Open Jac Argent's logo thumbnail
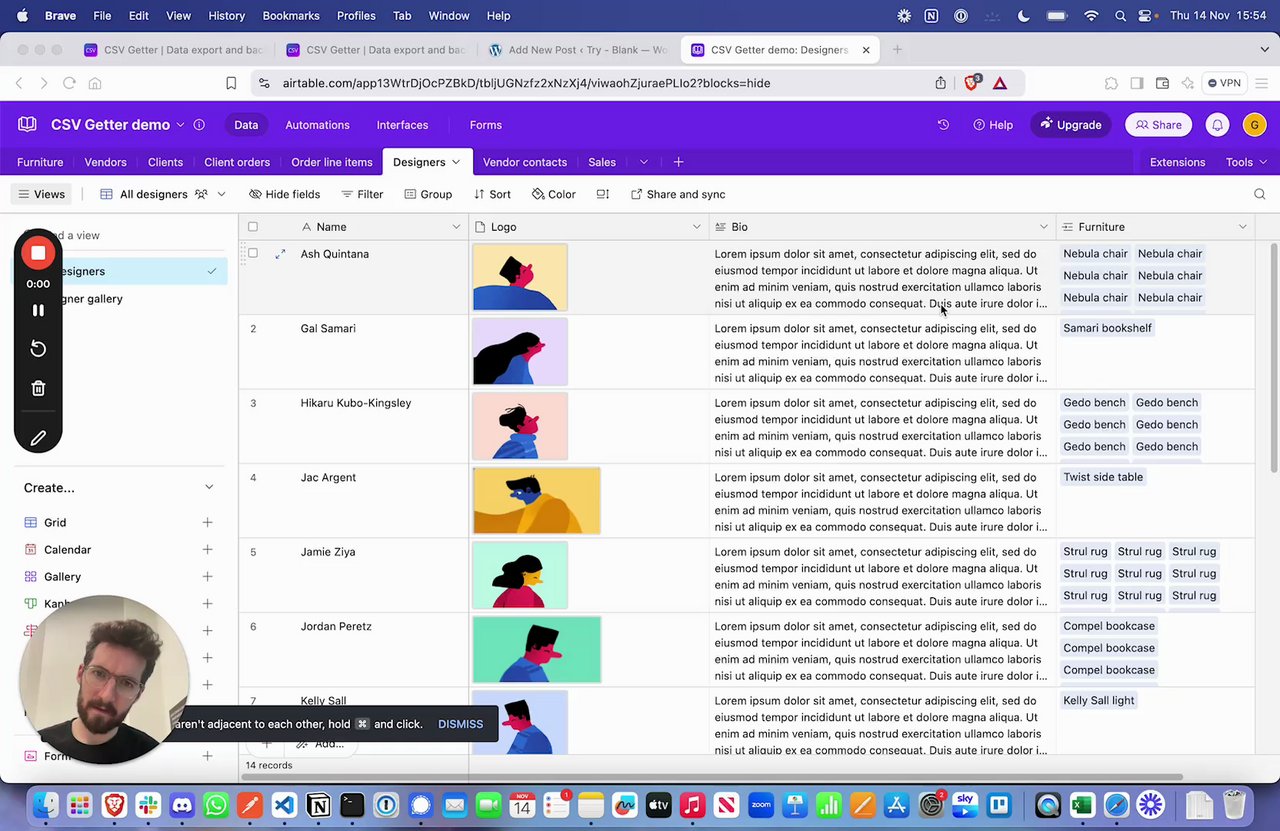The width and height of the screenshot is (1280, 831). coord(537,501)
